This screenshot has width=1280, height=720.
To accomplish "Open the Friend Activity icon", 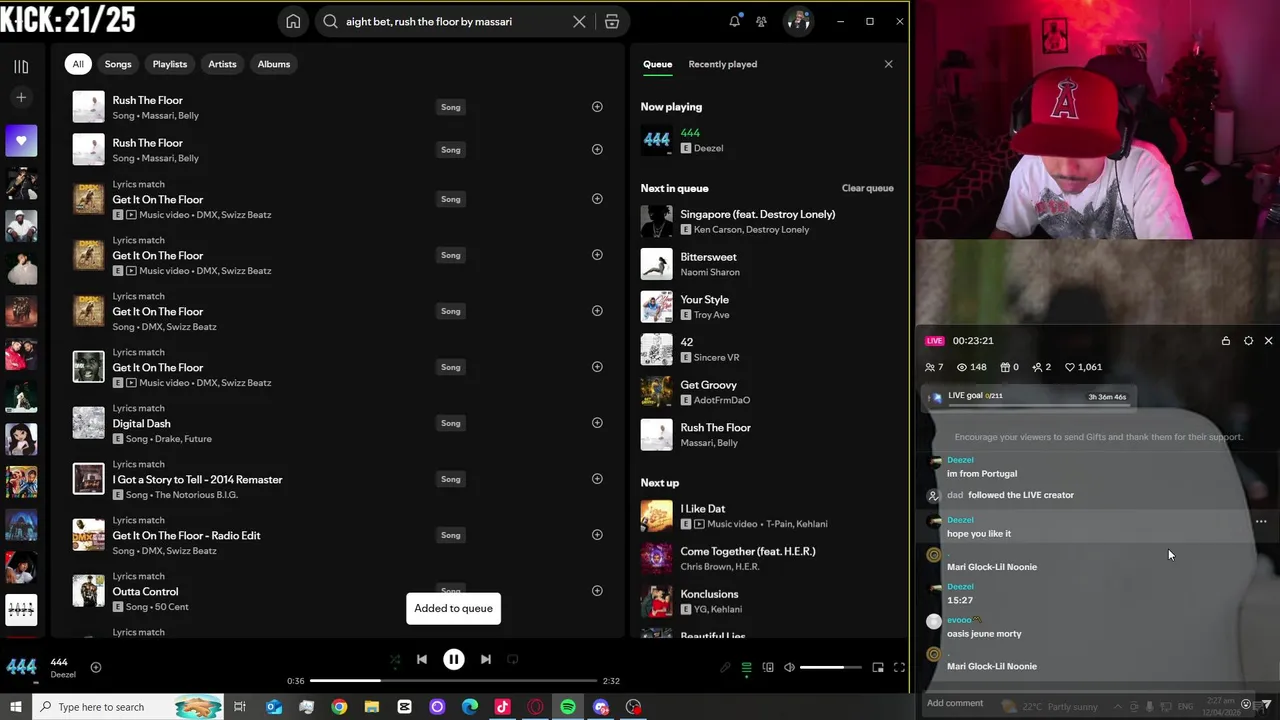I will pos(762,21).
